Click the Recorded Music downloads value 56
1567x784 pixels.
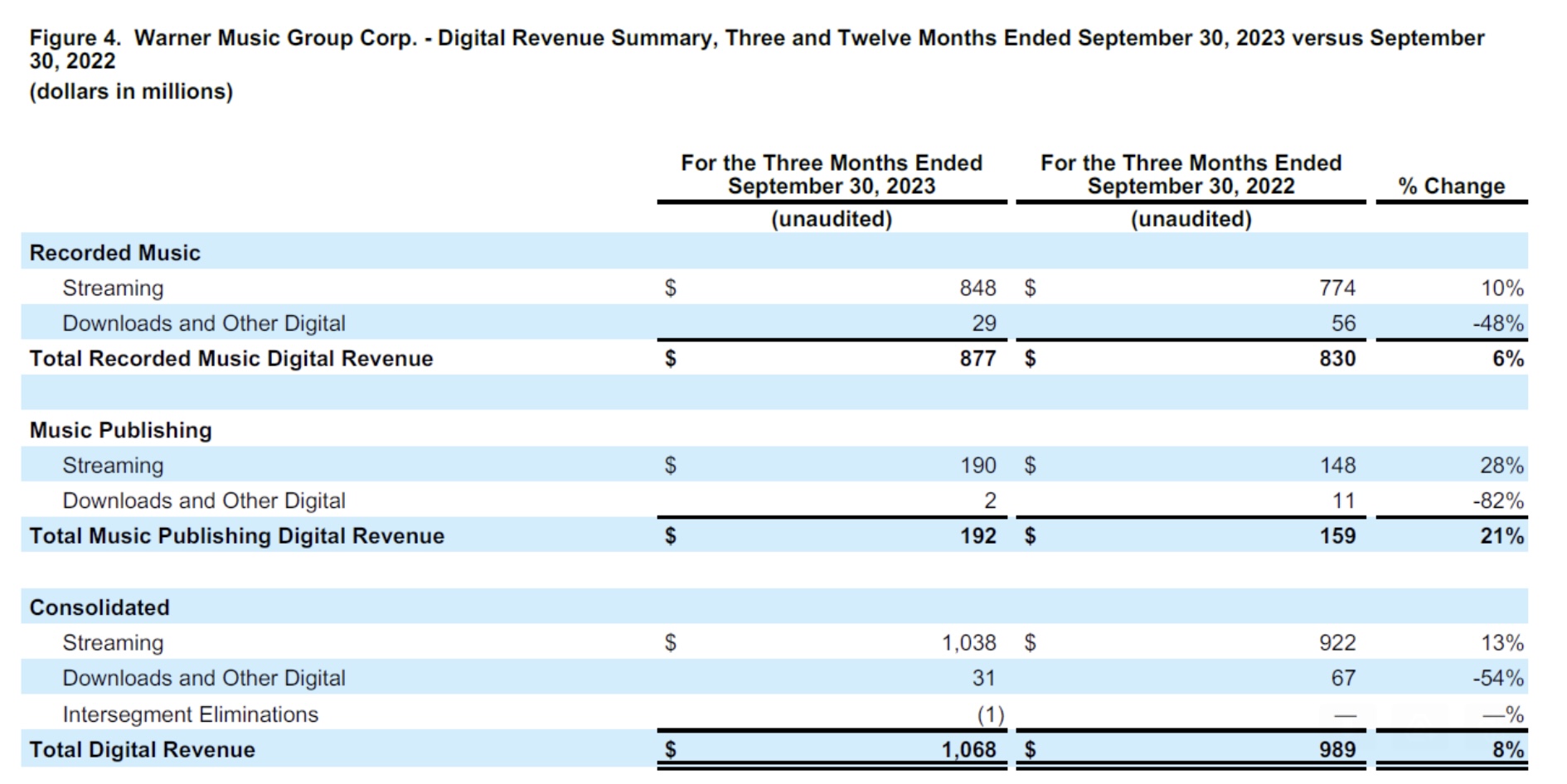(1344, 323)
